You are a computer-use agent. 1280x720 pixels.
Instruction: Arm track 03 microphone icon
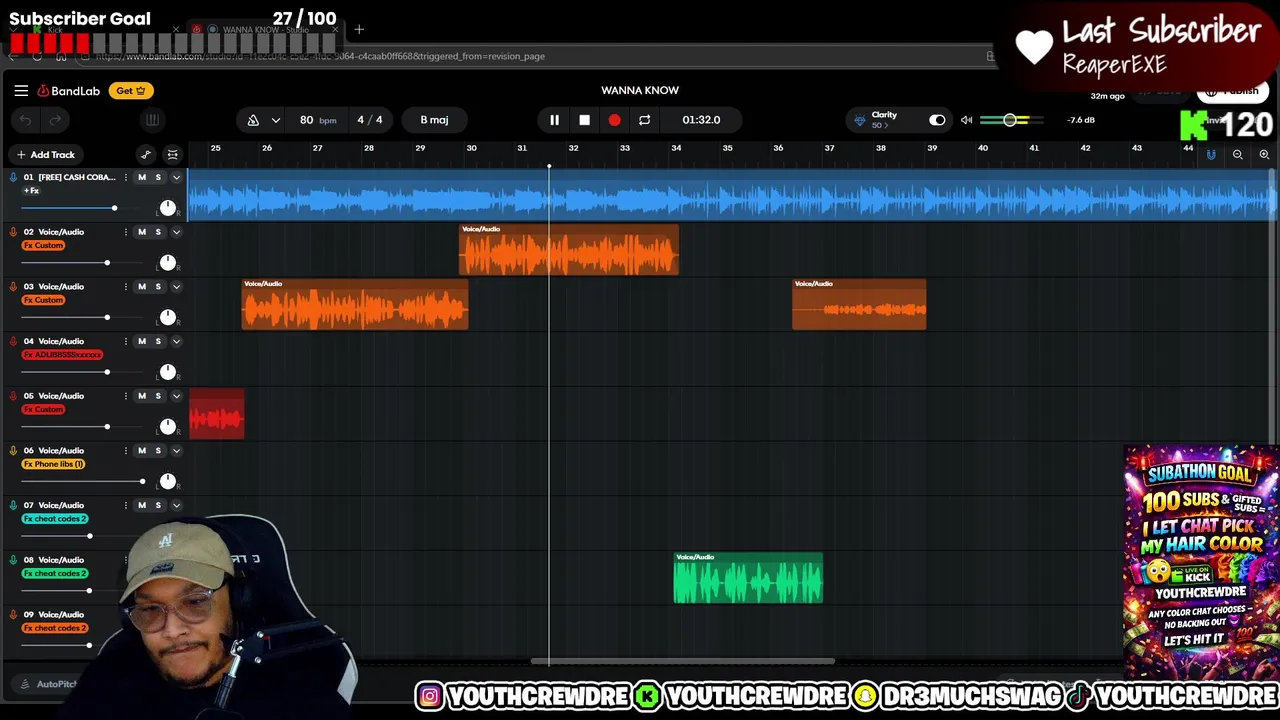[13, 287]
